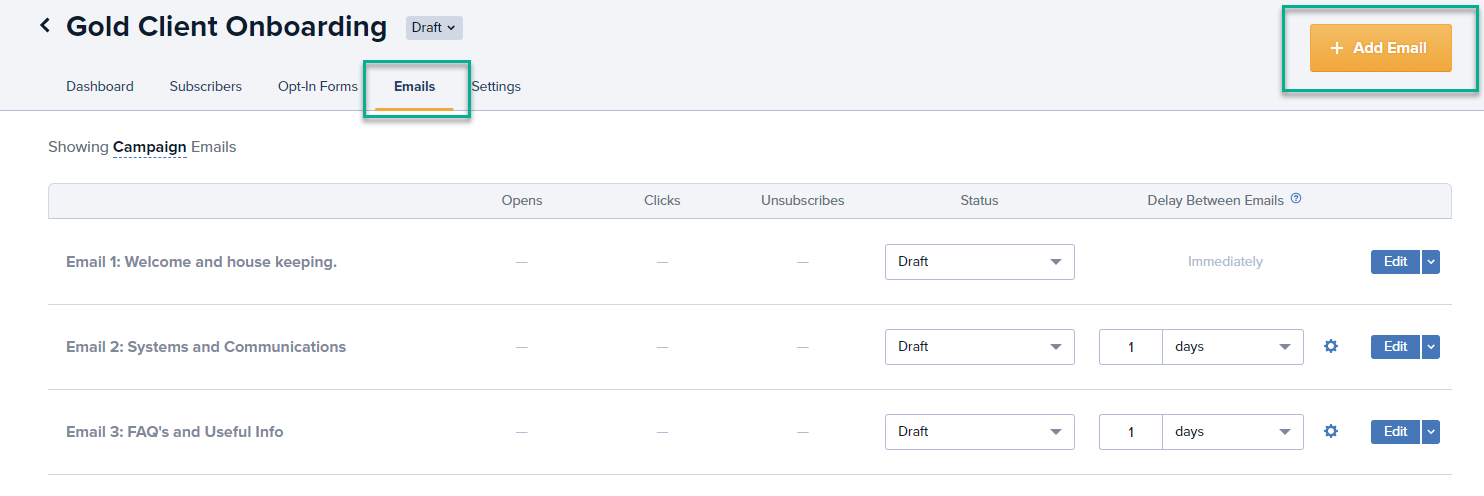1484x496 pixels.
Task: Open Email 3: FAQ's and Useful Info
Action: click(175, 432)
